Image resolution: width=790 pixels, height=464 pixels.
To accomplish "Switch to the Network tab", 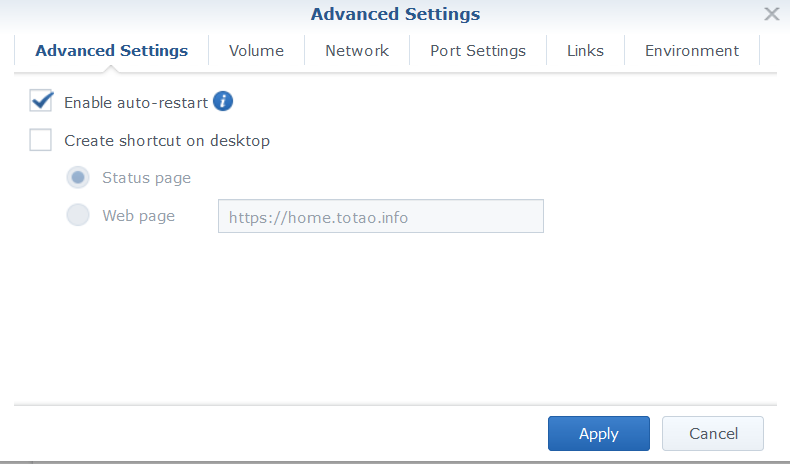I will (357, 51).
